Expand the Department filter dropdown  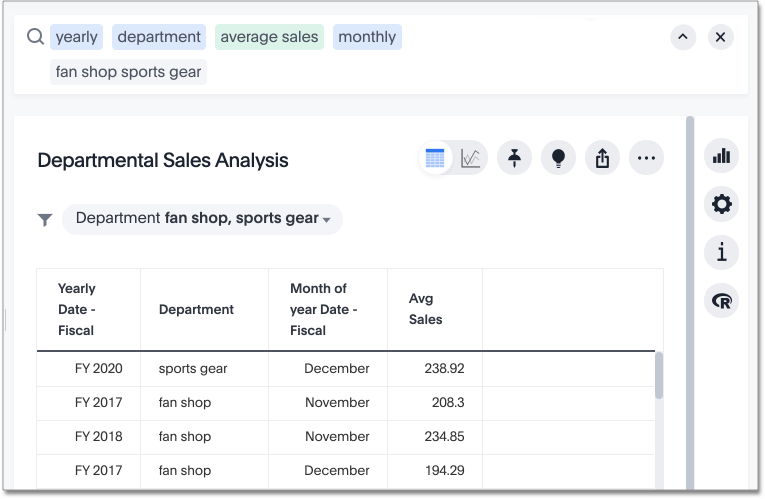pyautogui.click(x=326, y=219)
